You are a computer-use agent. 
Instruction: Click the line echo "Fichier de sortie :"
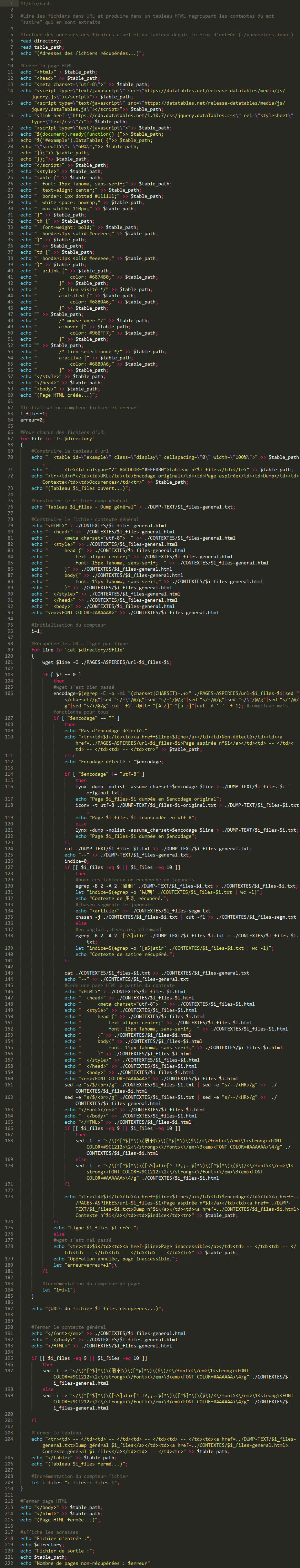(x=57, y=1550)
